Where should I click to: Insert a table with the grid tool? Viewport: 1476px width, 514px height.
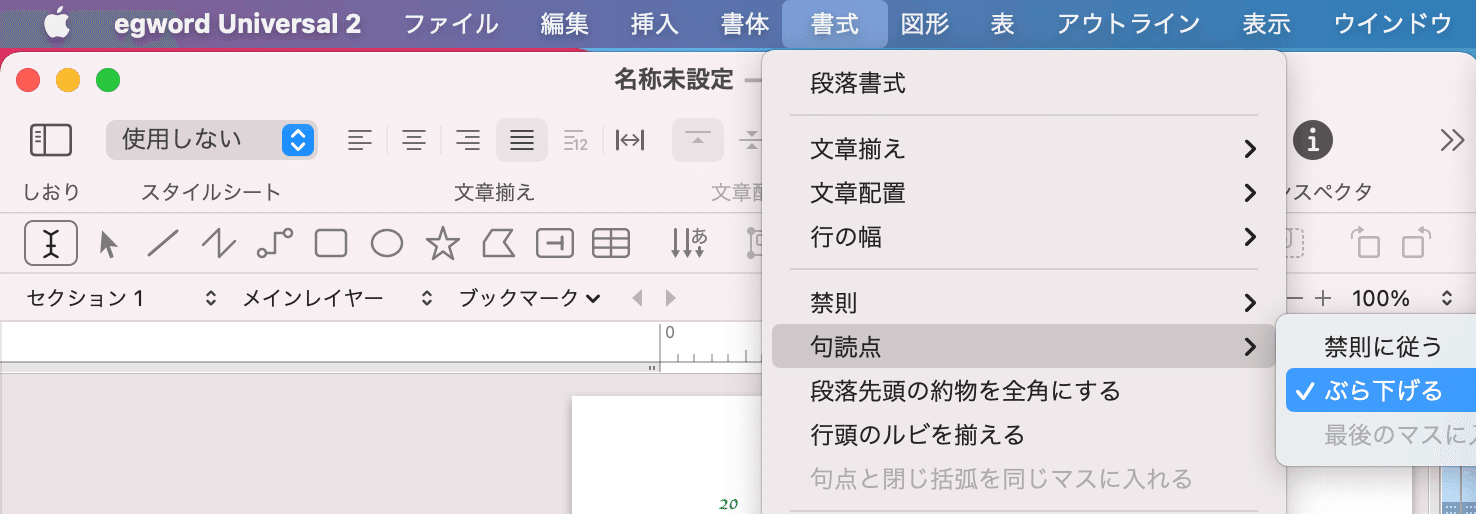[x=611, y=243]
